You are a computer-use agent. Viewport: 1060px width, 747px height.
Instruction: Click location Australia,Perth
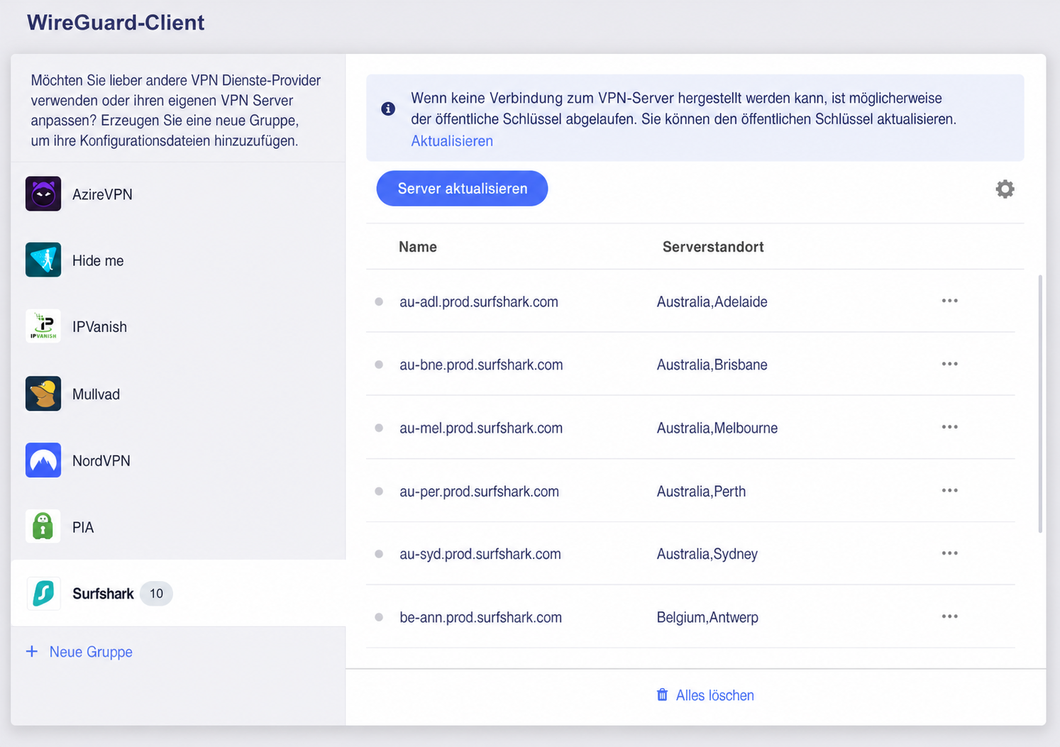(701, 491)
